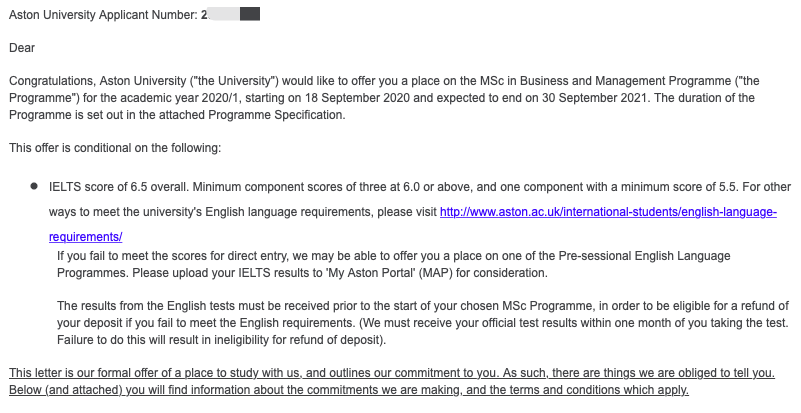Click the word 'Congratulations'
The image size is (801, 413).
(50, 80)
